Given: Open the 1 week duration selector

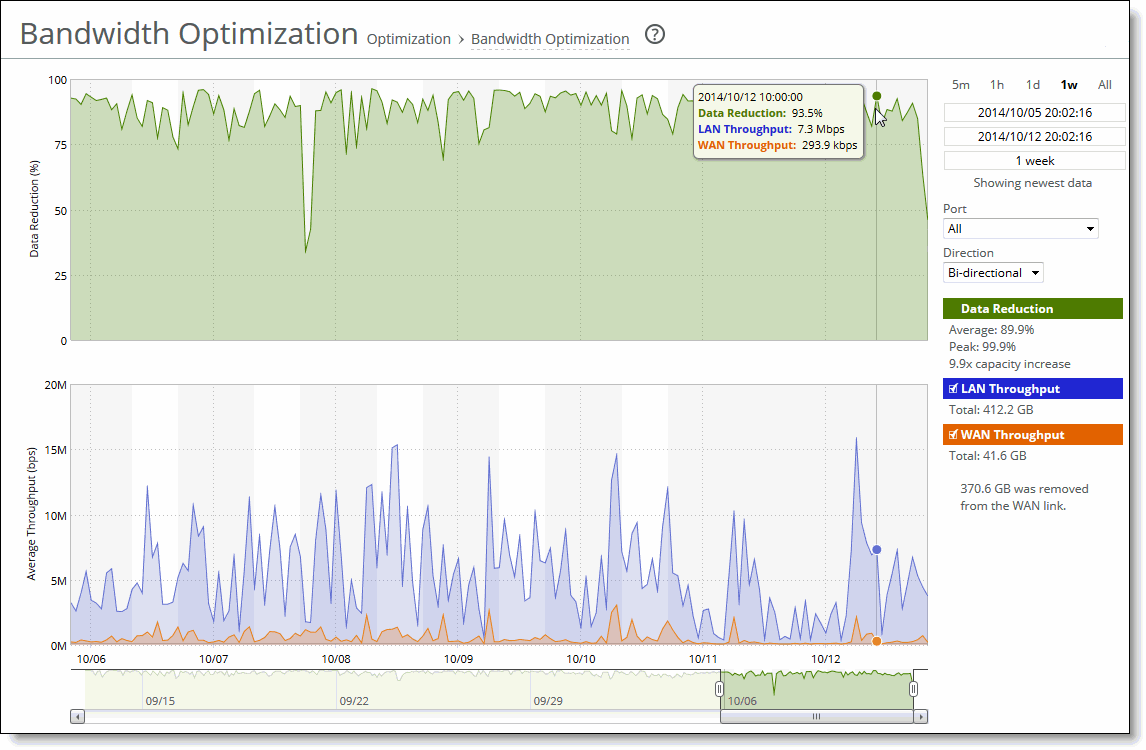Looking at the screenshot, I should (x=1033, y=159).
